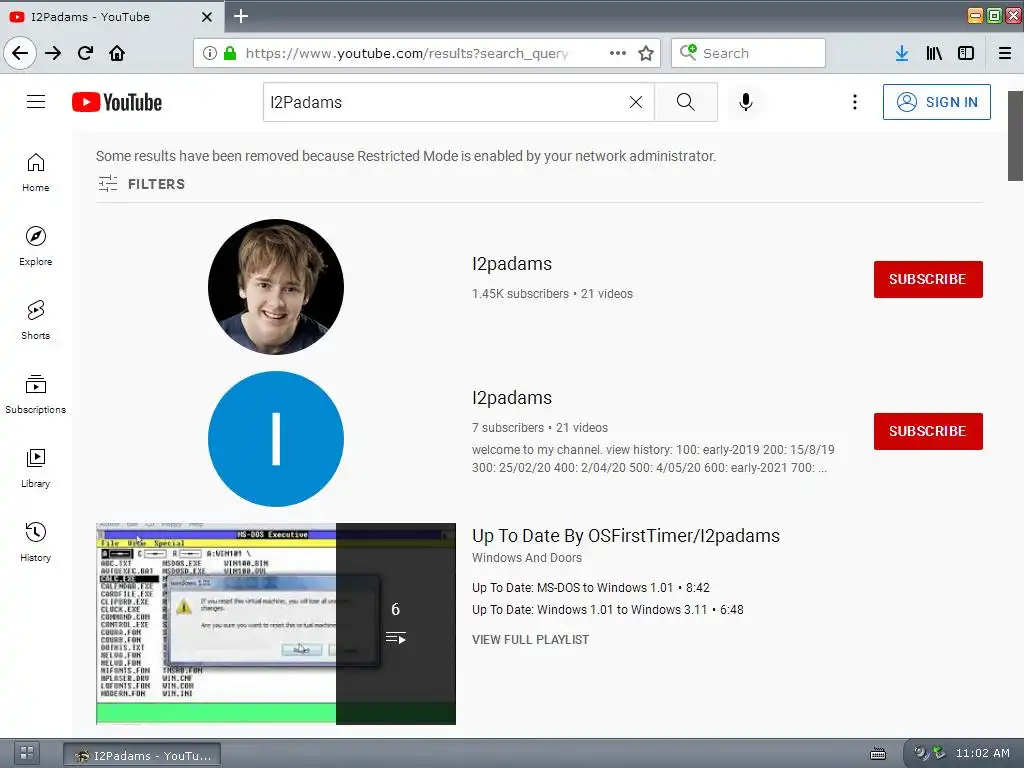Image resolution: width=1024 pixels, height=768 pixels.
Task: Select the I2Padams YouTube taskbar window button
Action: click(x=142, y=755)
